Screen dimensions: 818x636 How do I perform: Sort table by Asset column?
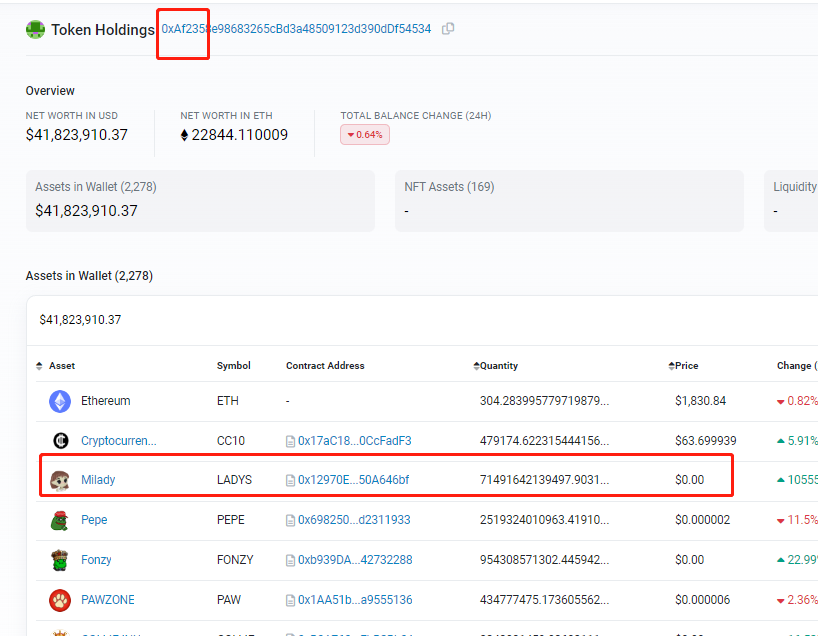point(56,366)
